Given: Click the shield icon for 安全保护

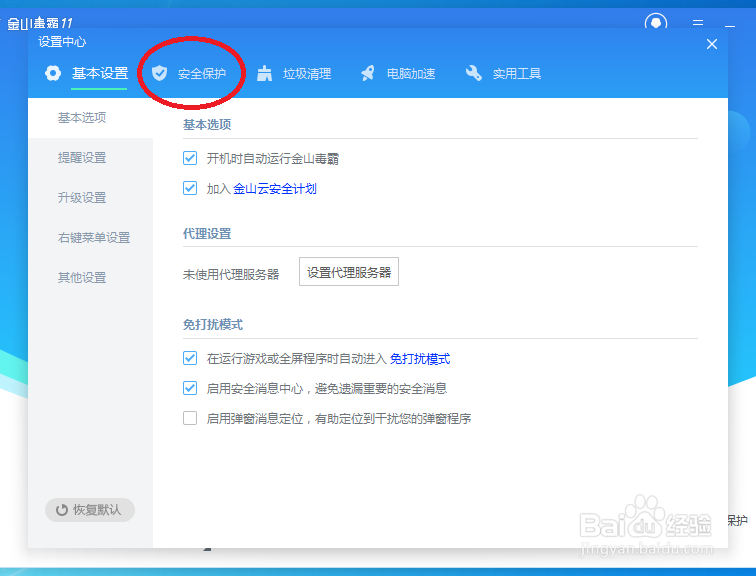Looking at the screenshot, I should pos(159,73).
